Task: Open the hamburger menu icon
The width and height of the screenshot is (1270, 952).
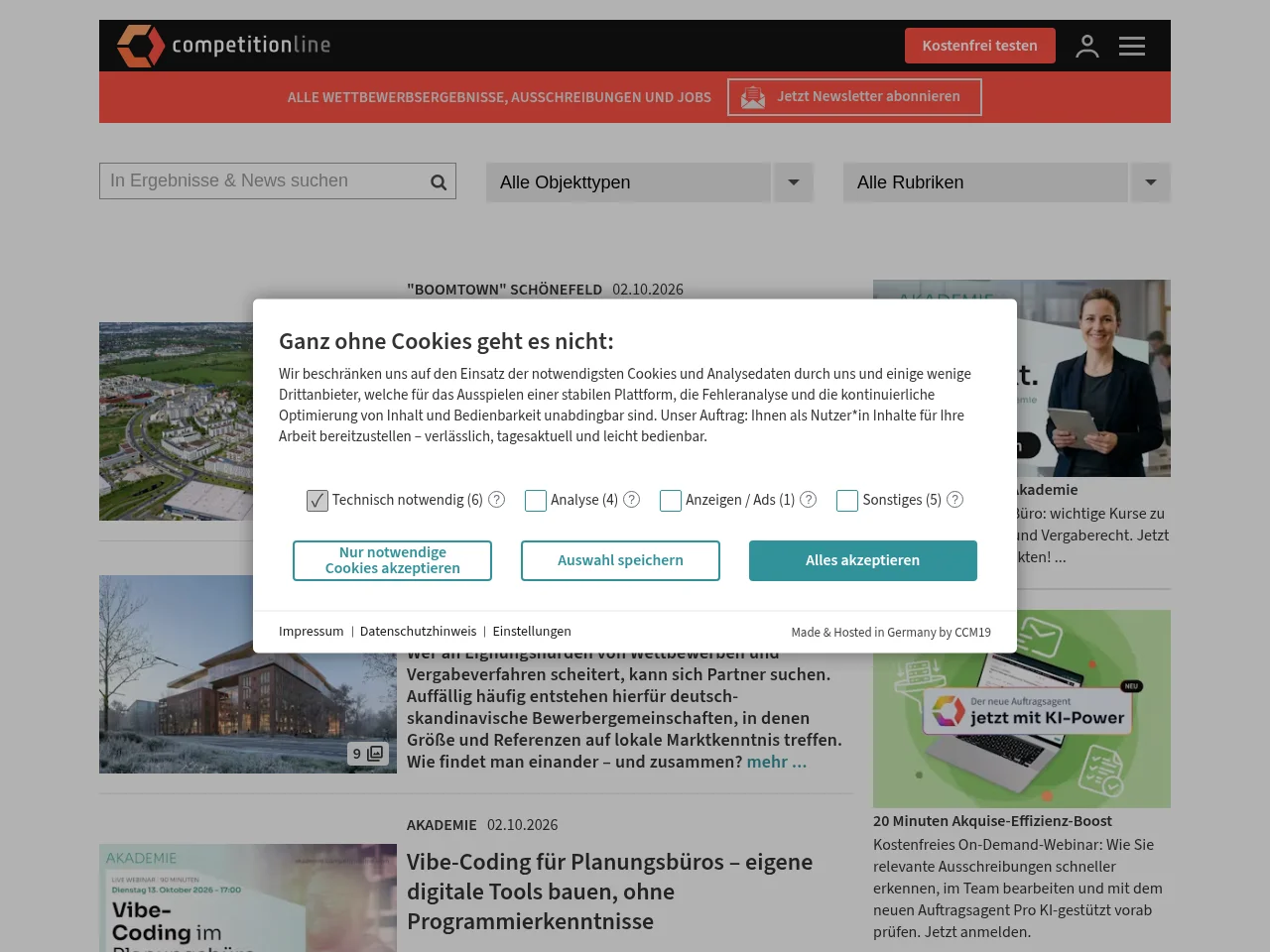Action: pyautogui.click(x=1132, y=46)
